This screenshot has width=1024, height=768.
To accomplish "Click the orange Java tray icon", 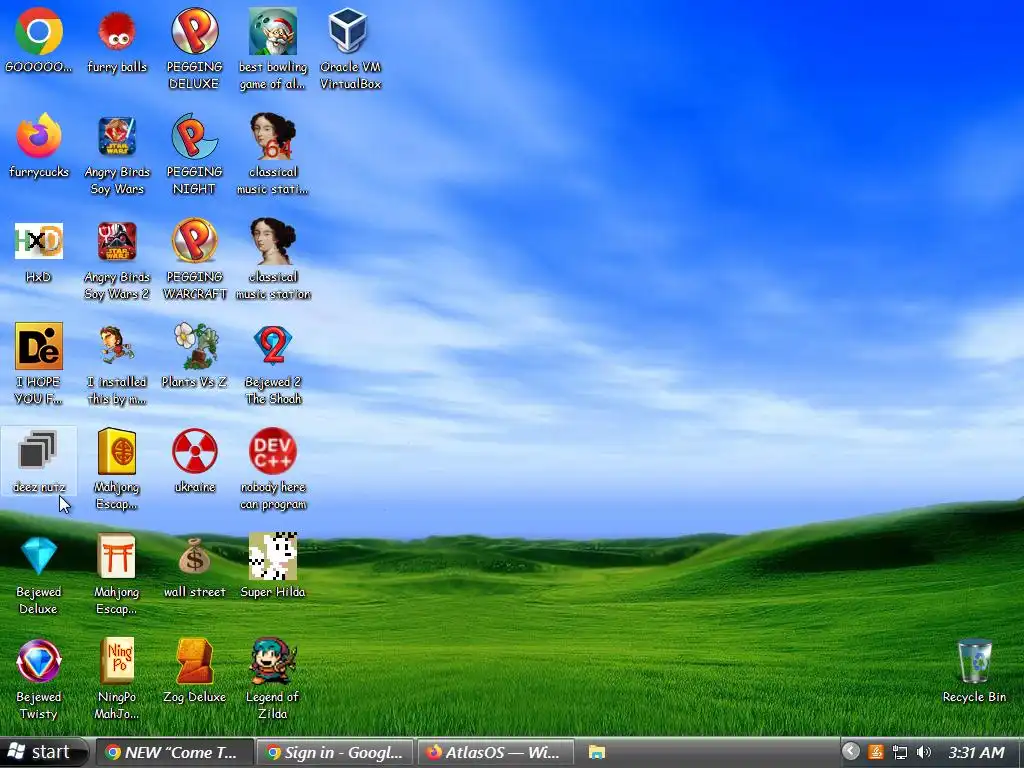I will (x=875, y=753).
